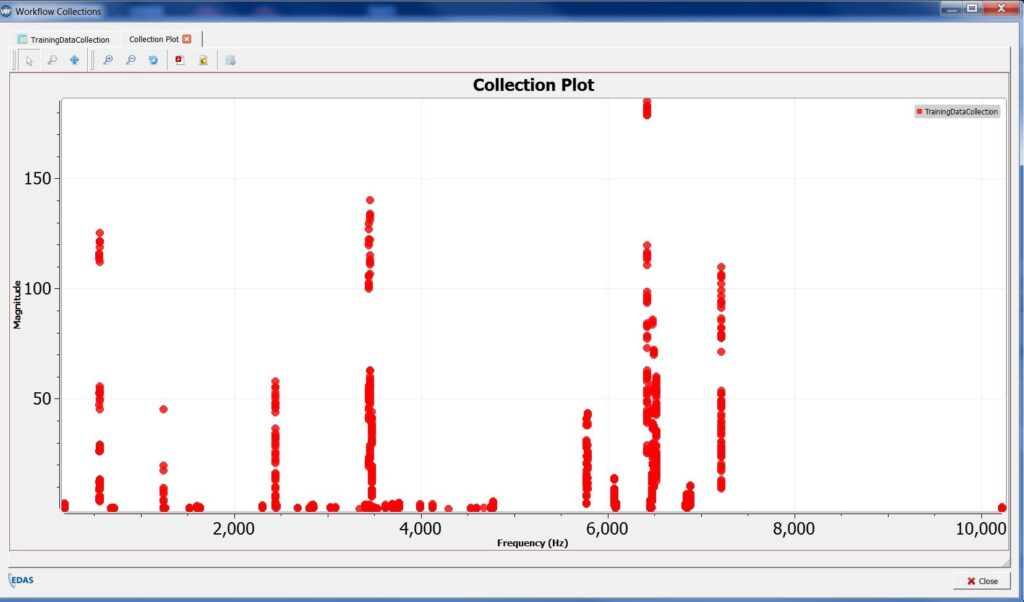1024x602 pixels.
Task: Click the 150 magnitude tick label
Action: coord(37,178)
